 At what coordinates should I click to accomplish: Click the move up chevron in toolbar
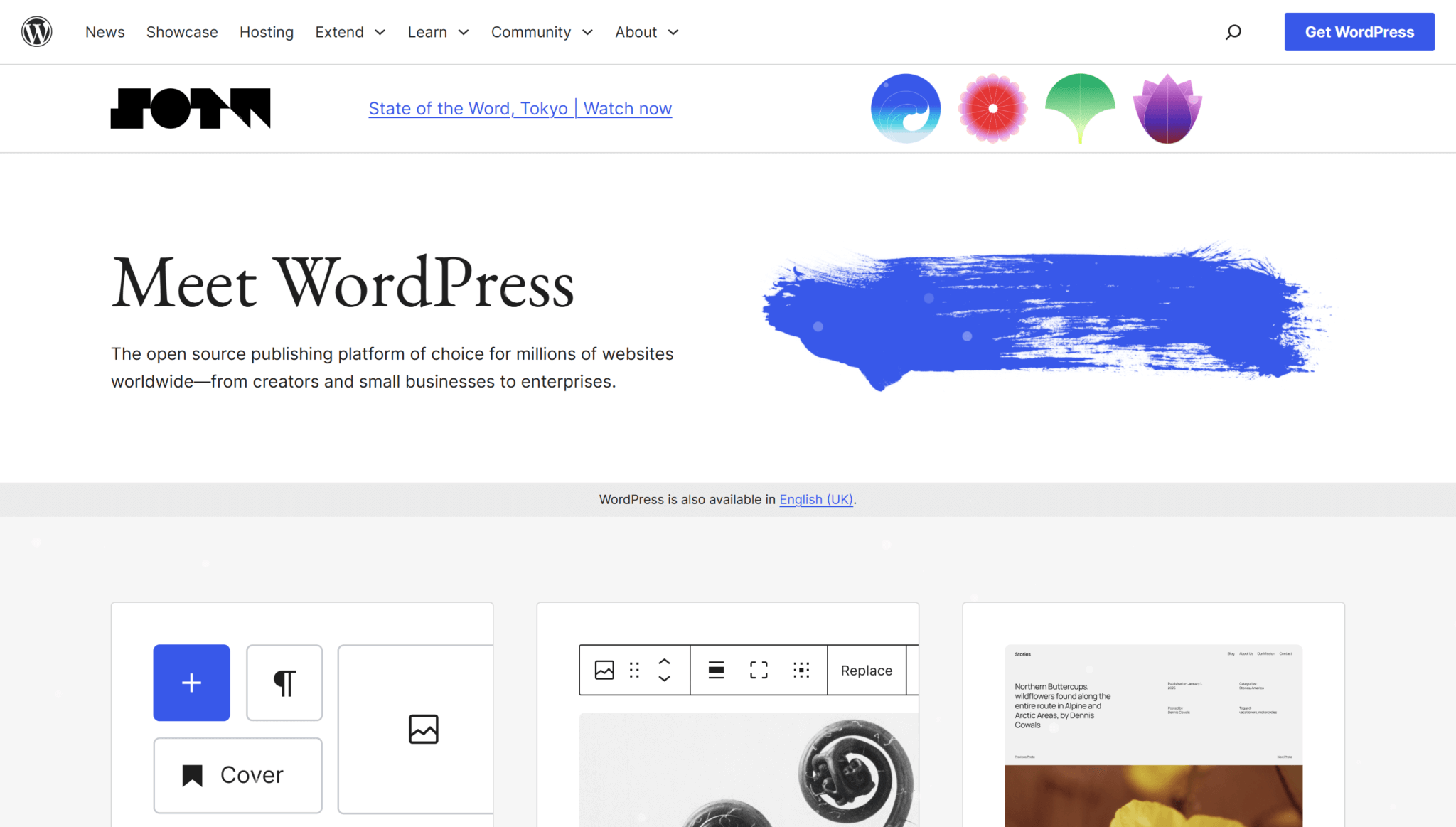[664, 661]
